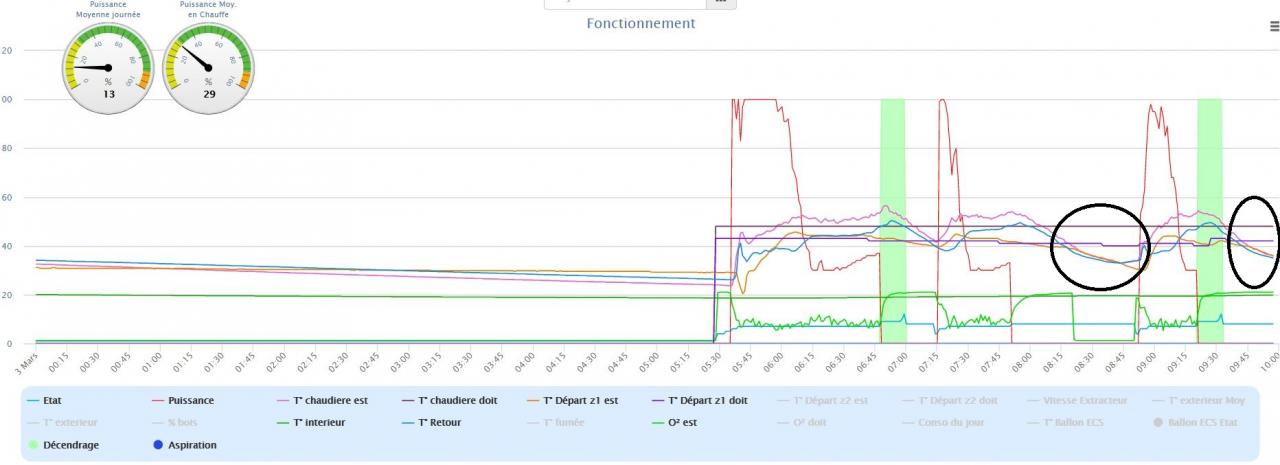Click the Puissance Moyenne journée gauge
The image size is (1280, 465).
108,67
